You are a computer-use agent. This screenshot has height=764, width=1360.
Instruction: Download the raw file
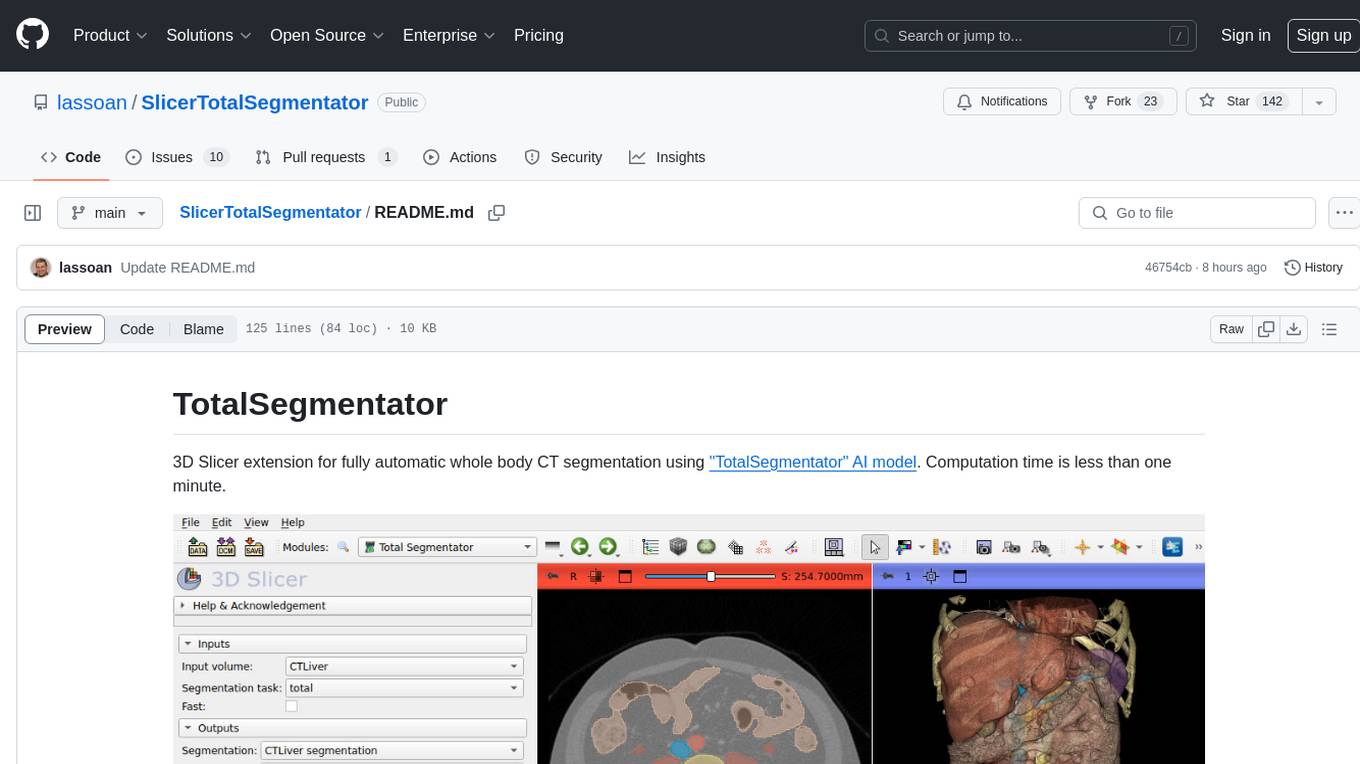[1293, 329]
